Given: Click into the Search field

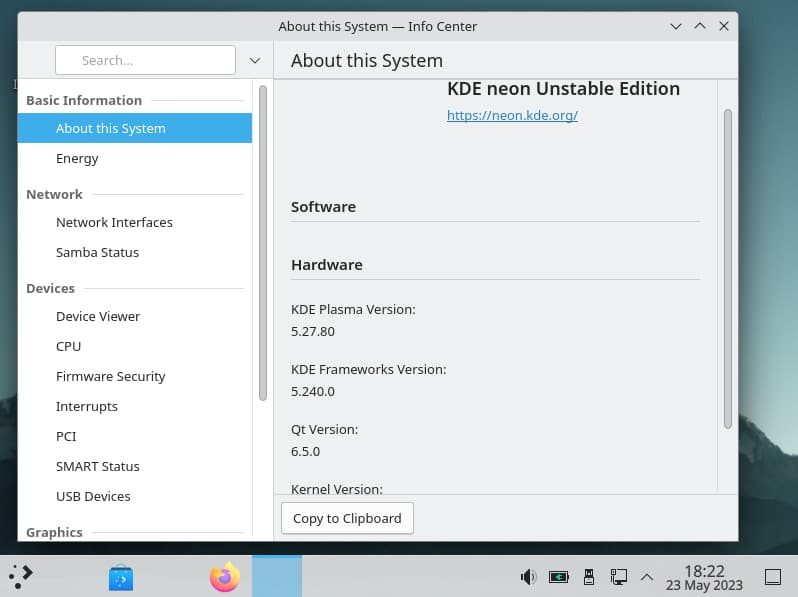Looking at the screenshot, I should click(x=145, y=60).
